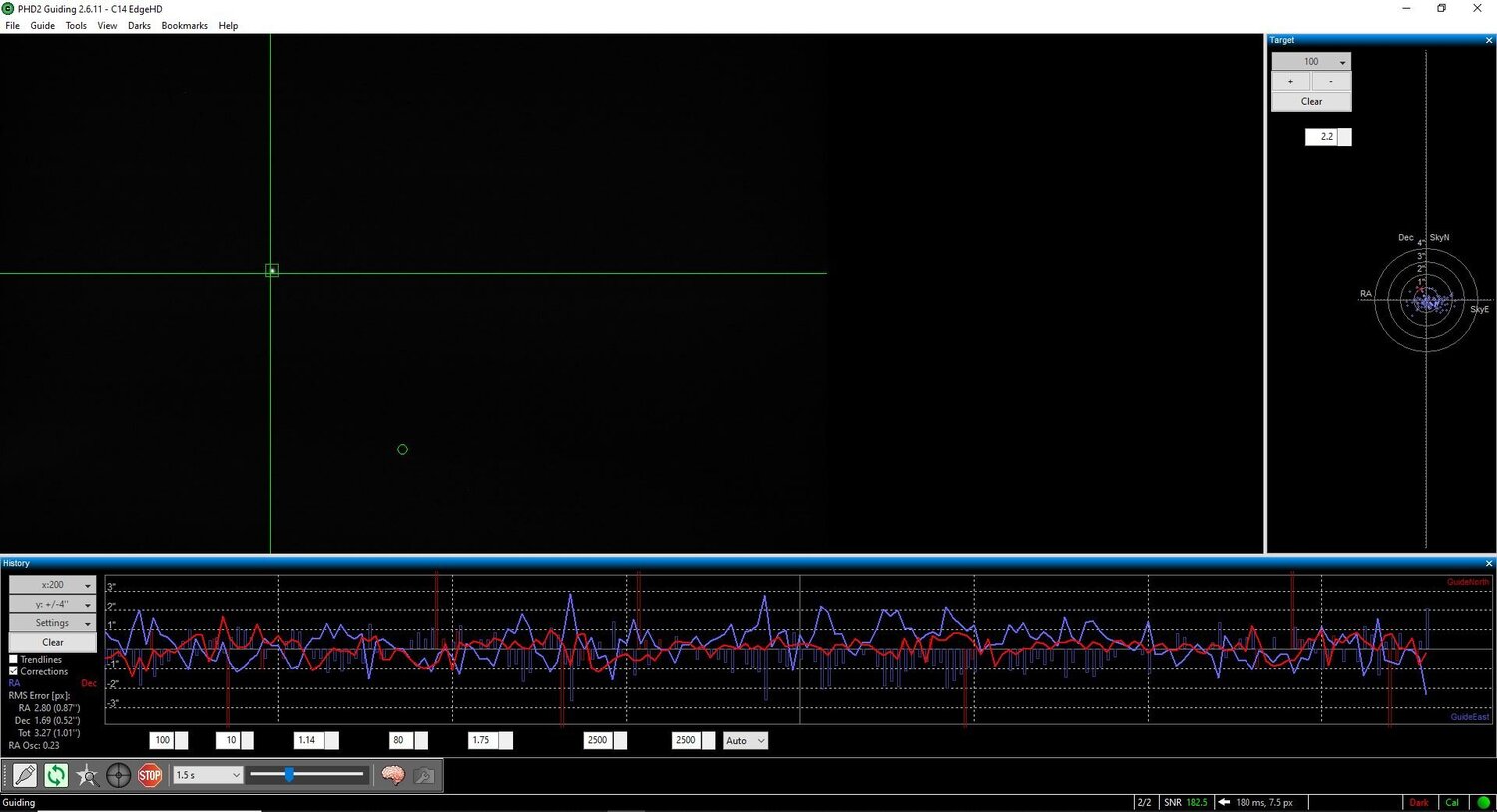
Task: Open the Settings dropdown in History panel
Action: click(51, 622)
